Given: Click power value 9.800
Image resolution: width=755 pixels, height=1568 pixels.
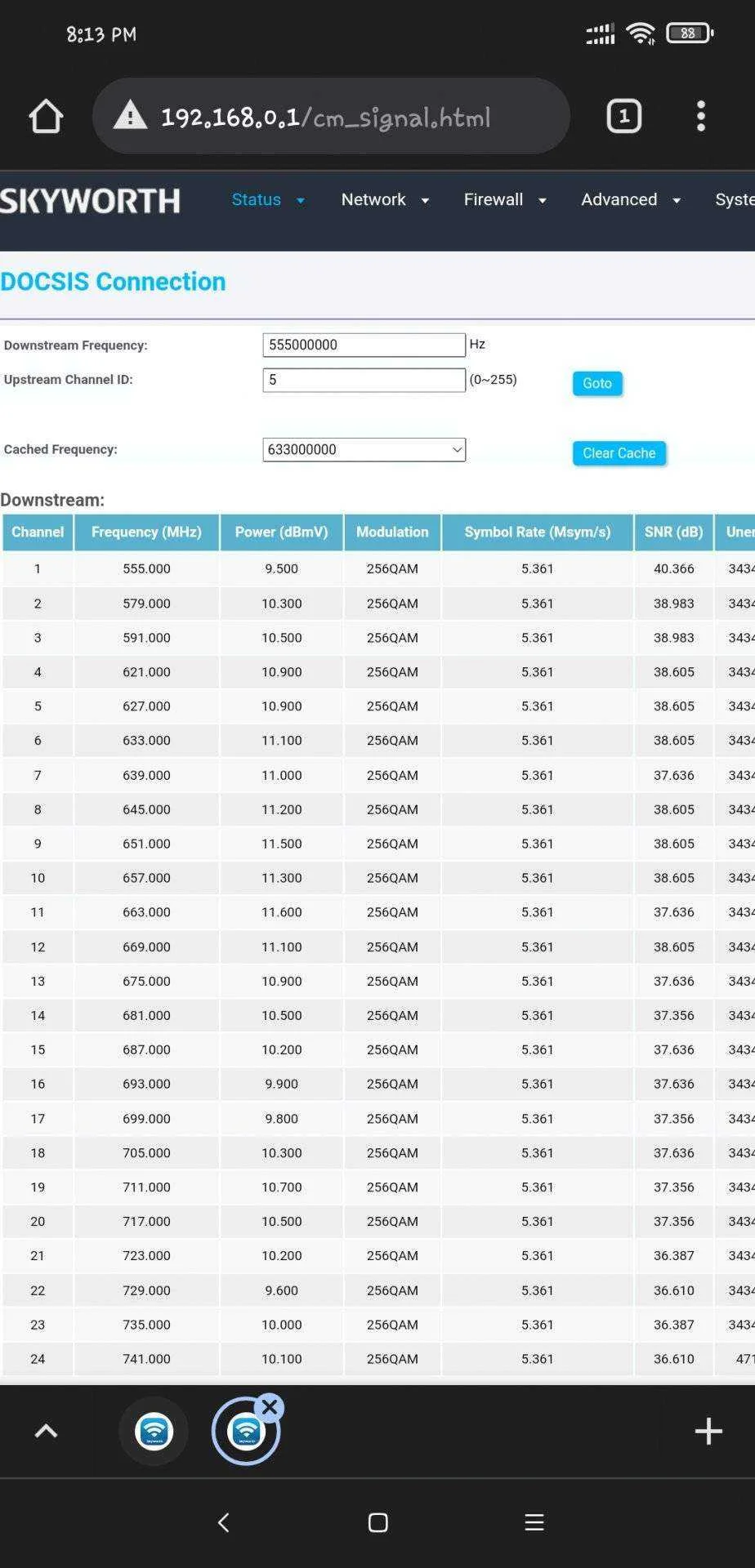Looking at the screenshot, I should point(281,1119).
